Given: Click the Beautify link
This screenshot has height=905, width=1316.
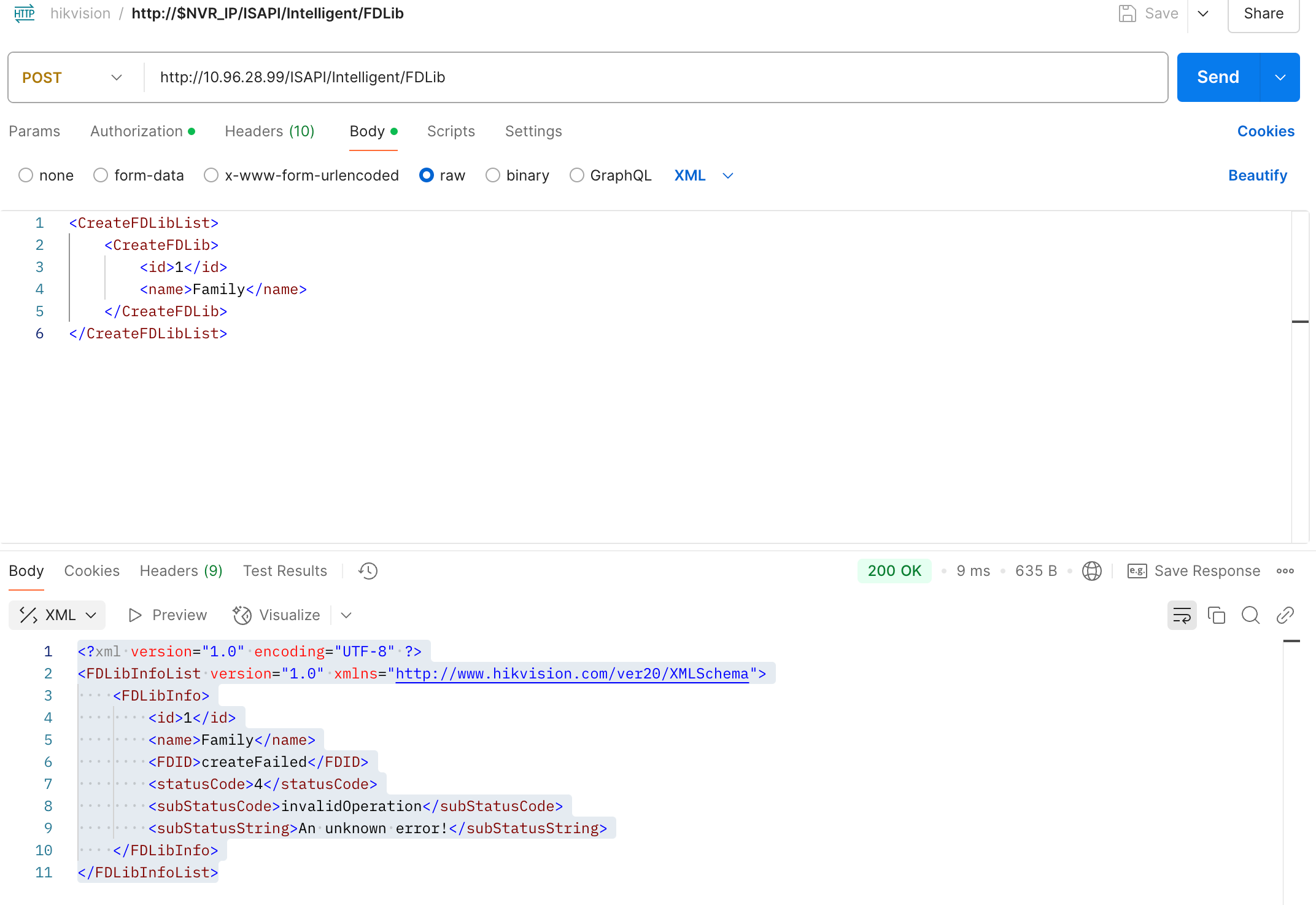Looking at the screenshot, I should [1257, 175].
